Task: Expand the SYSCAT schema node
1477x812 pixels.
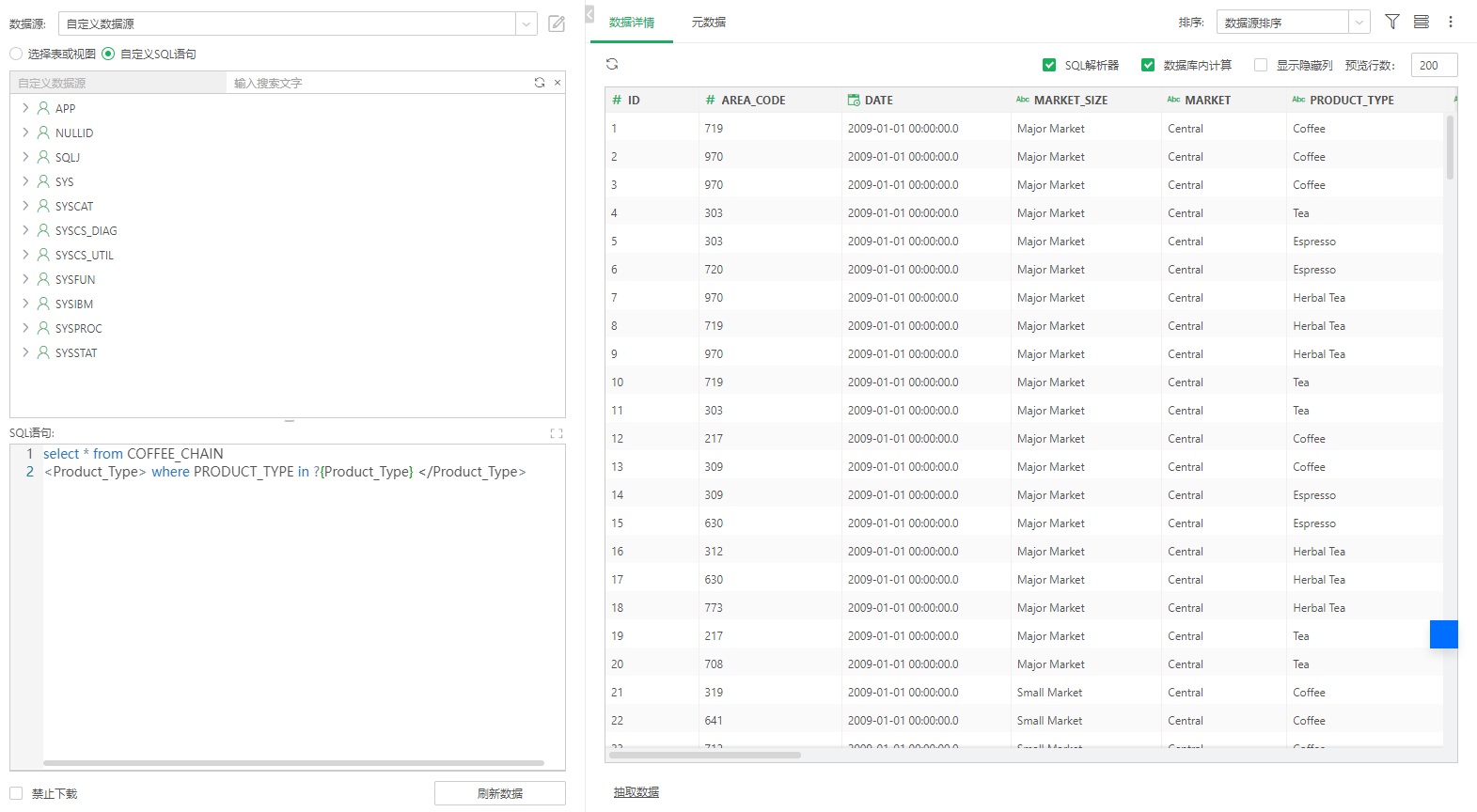Action: click(25, 206)
